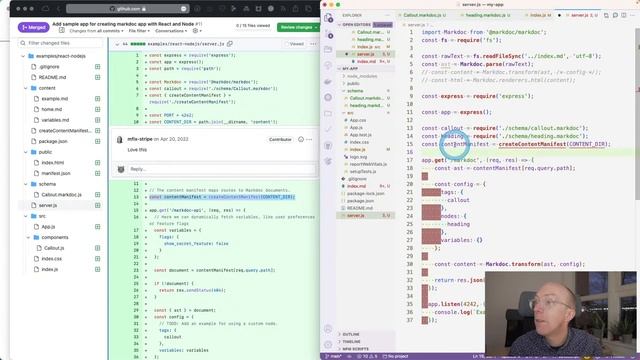The width and height of the screenshot is (640, 360).
Task: Open logo.svg in the VS Code src folder
Action: [x=358, y=157]
